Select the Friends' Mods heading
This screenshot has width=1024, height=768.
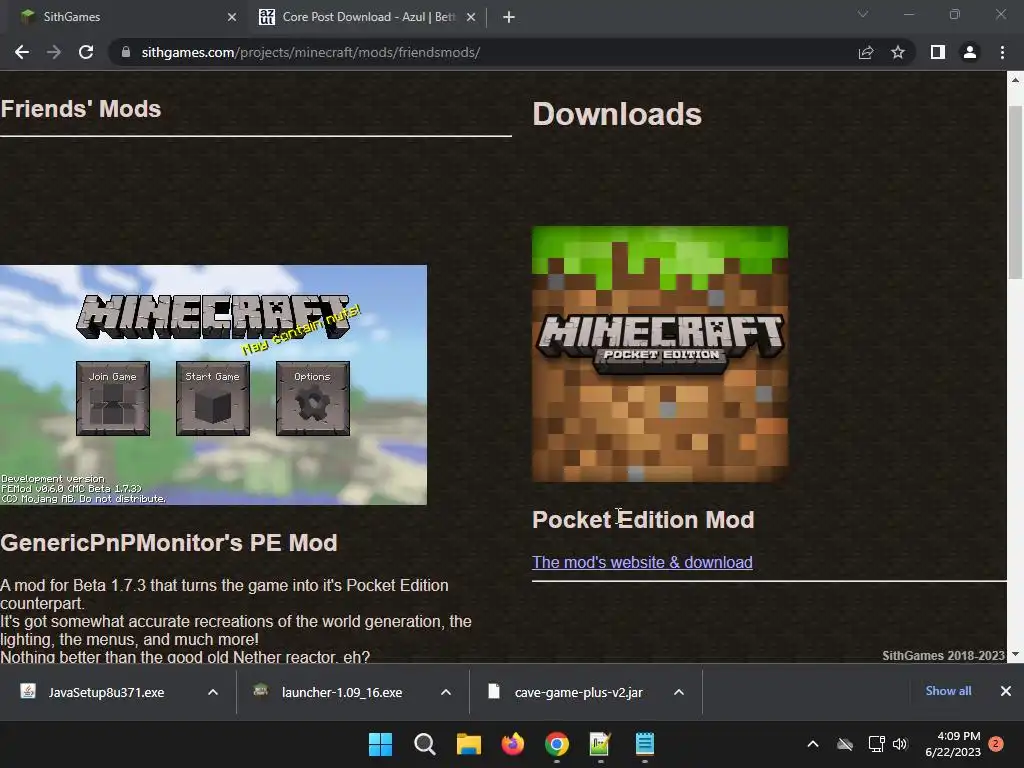coord(81,109)
